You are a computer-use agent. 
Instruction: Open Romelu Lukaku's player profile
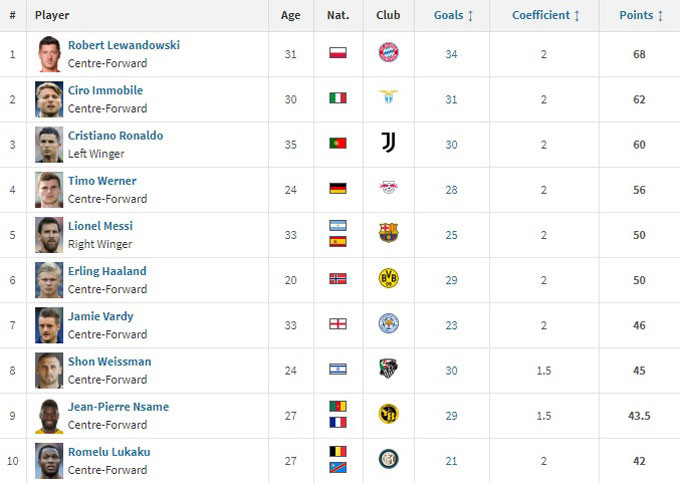pyautogui.click(x=109, y=452)
